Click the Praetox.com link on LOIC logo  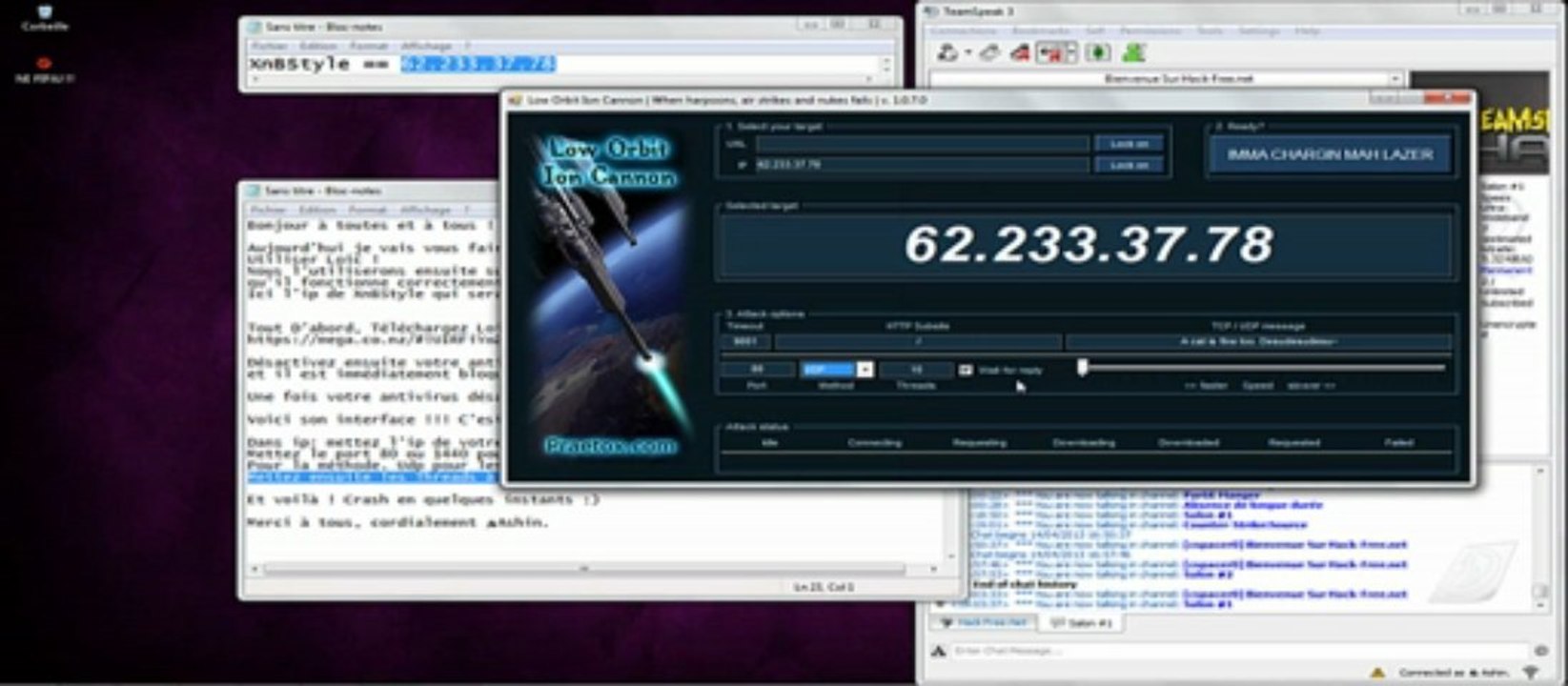610,445
